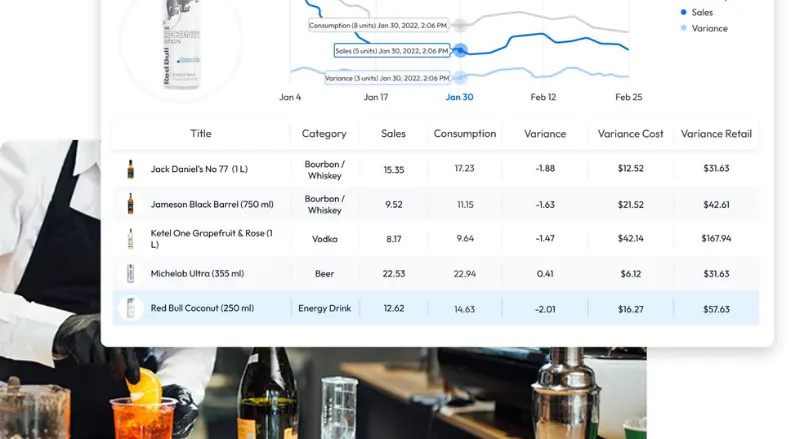The height and width of the screenshot is (439, 800).
Task: Click the Variance data point on Jan 30
Action: tap(460, 78)
